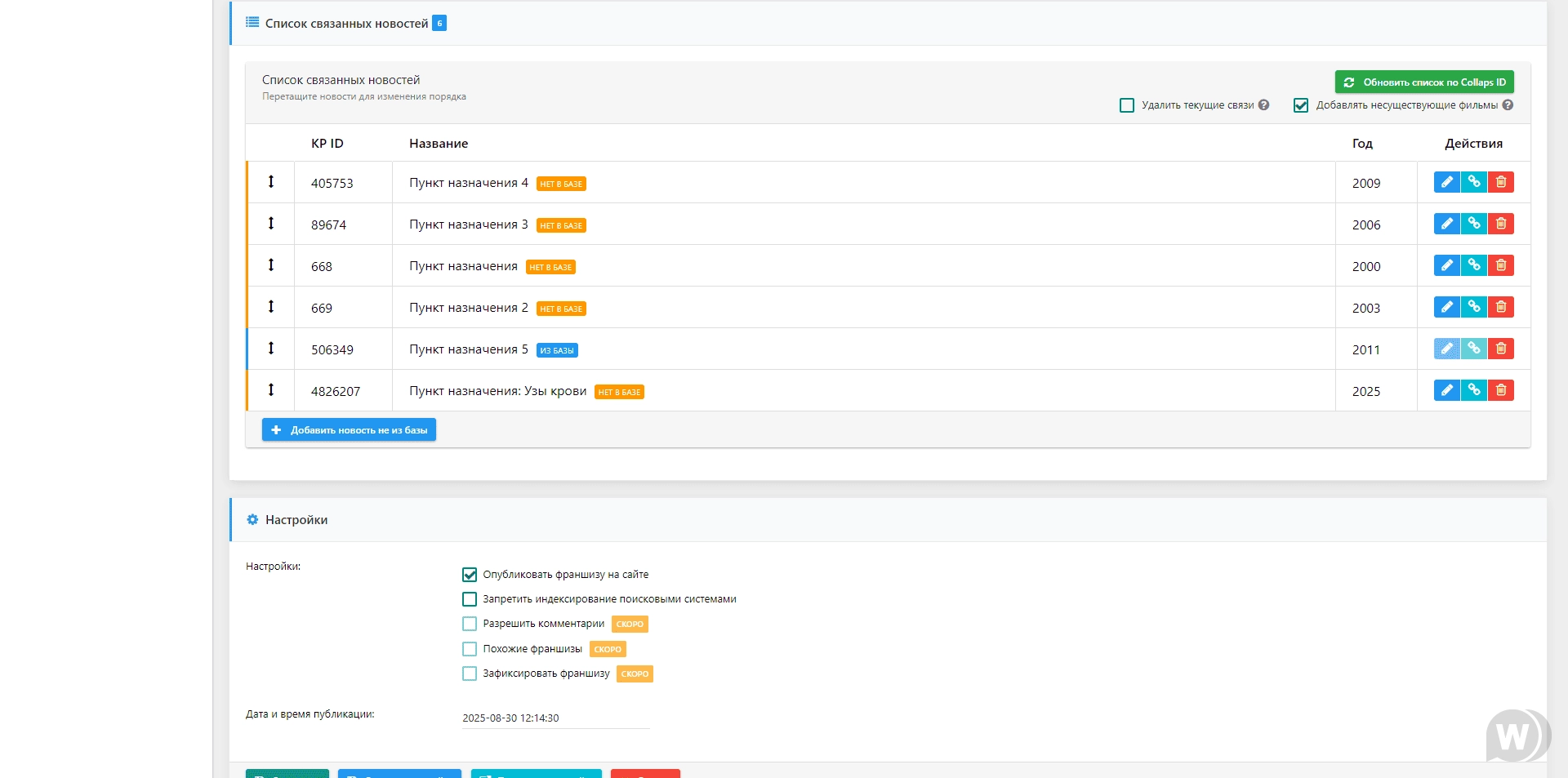1568x778 pixels.
Task: Enable Запретить индексирование поисковыми системами
Action: (470, 599)
